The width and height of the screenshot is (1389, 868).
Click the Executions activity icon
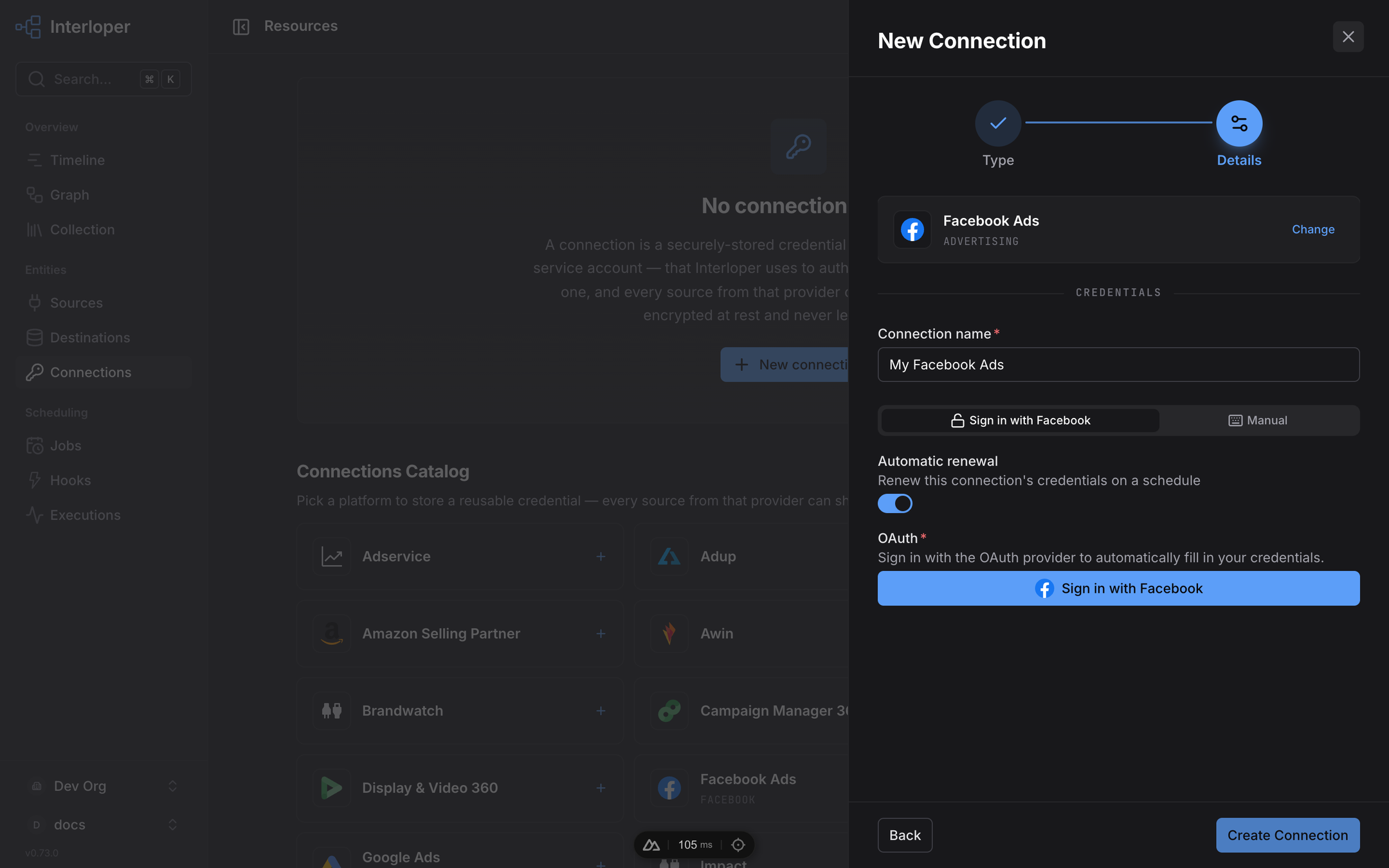[35, 515]
